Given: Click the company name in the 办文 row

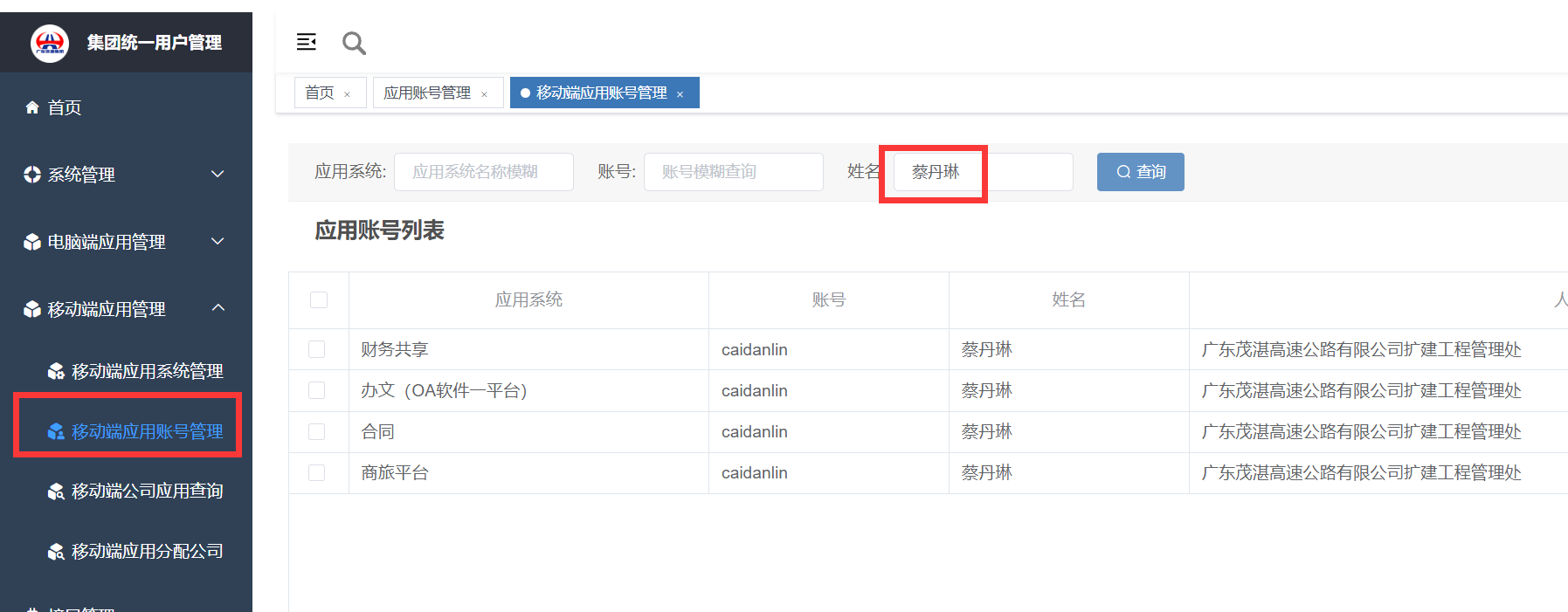Looking at the screenshot, I should pyautogui.click(x=1362, y=390).
